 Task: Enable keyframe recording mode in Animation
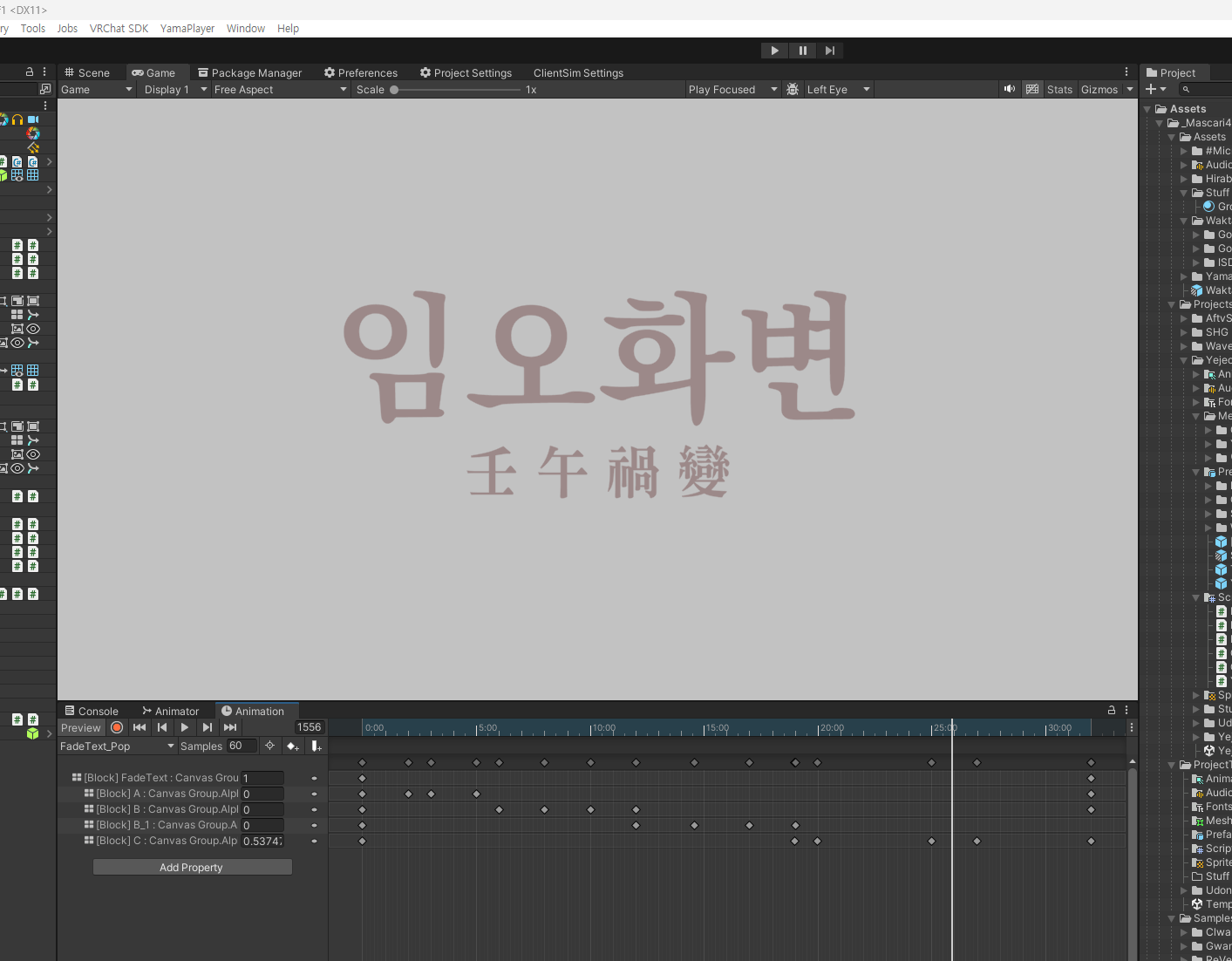[x=117, y=727]
